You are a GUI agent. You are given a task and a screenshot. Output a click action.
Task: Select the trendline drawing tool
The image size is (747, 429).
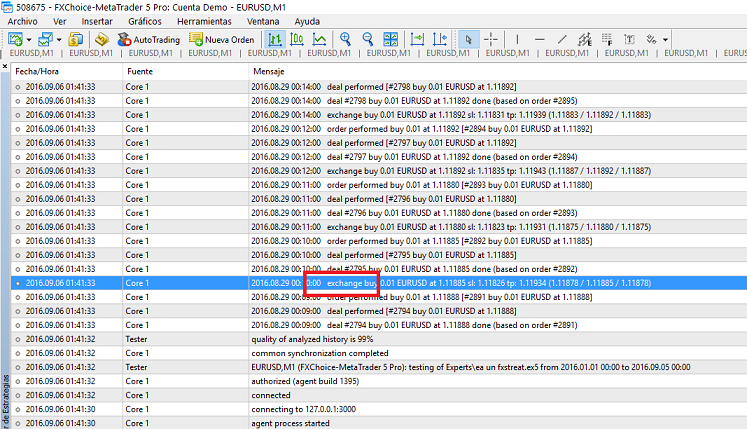click(563, 39)
